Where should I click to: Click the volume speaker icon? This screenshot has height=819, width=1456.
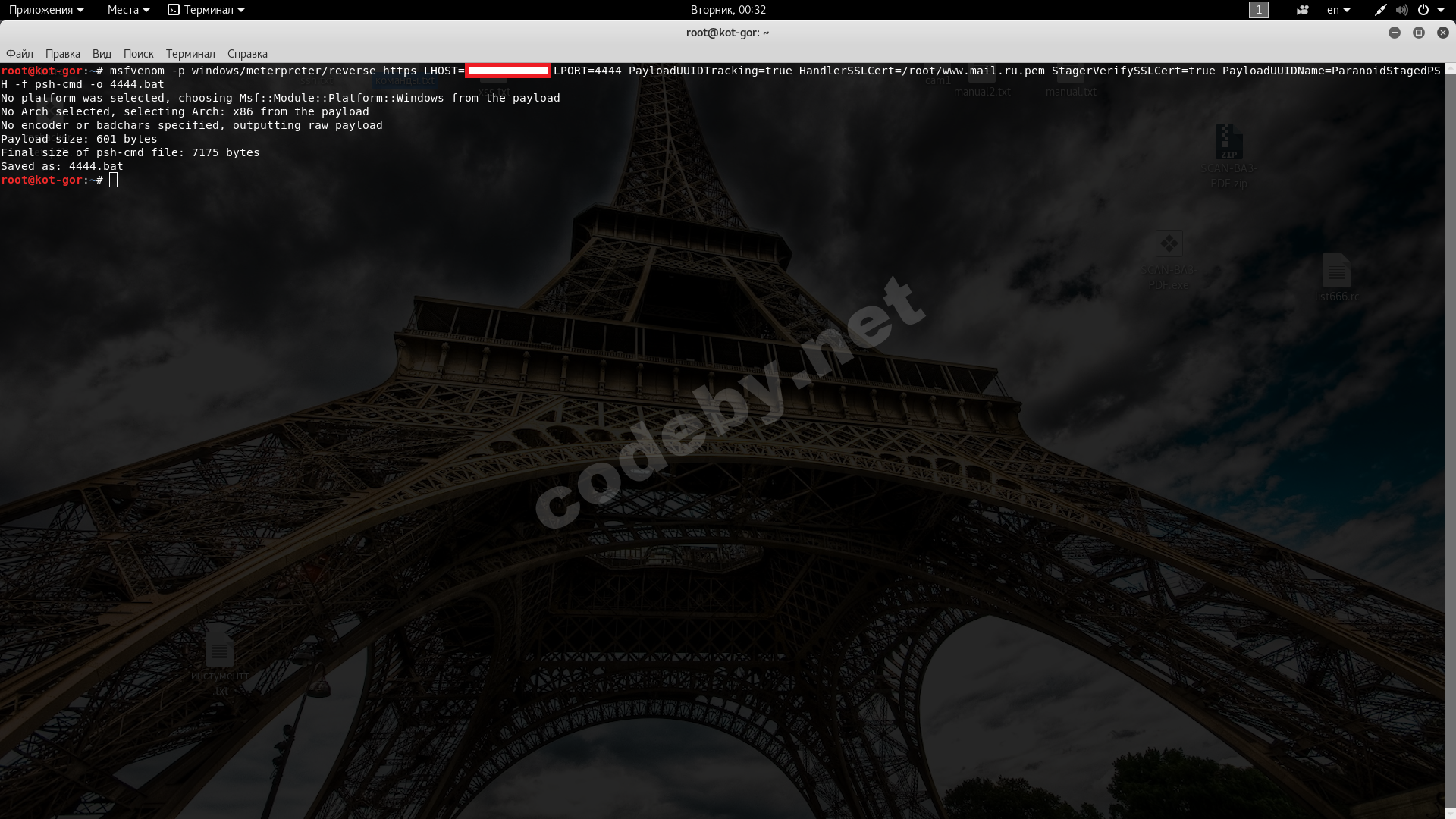[1401, 10]
